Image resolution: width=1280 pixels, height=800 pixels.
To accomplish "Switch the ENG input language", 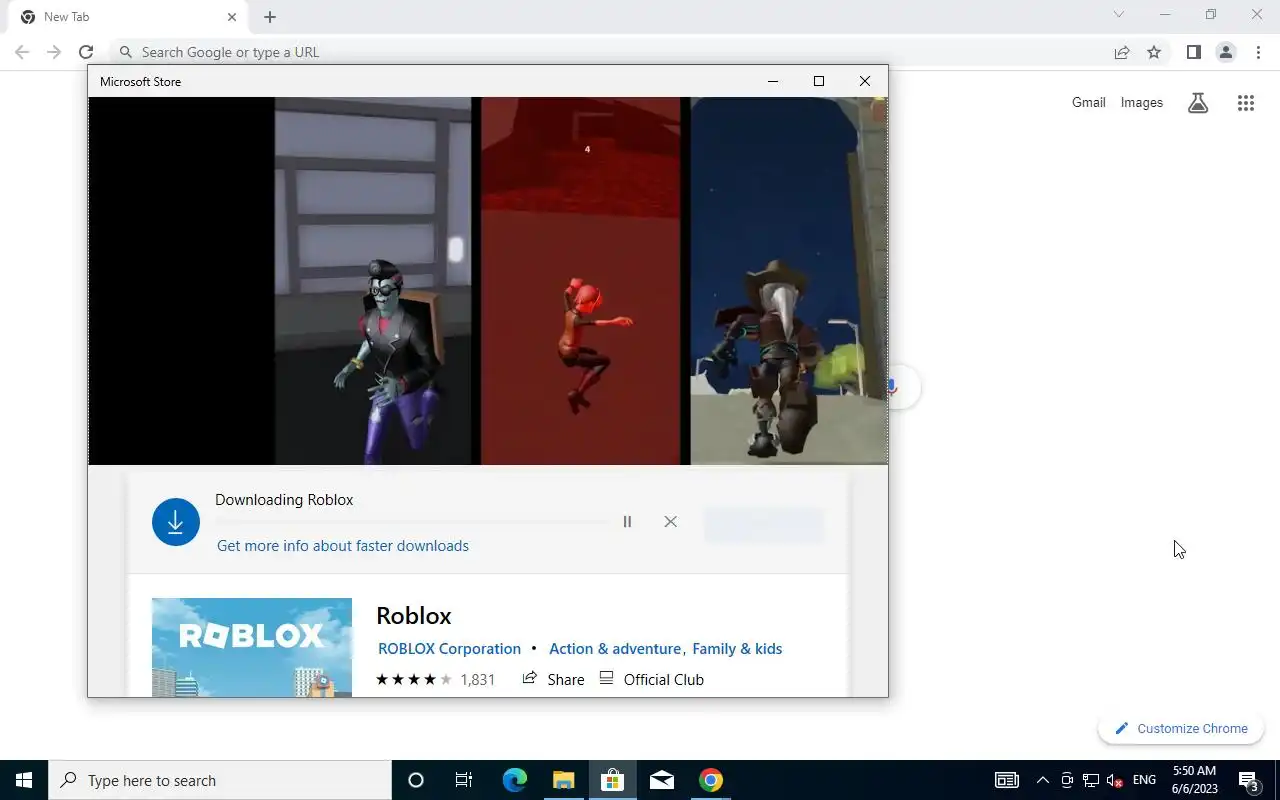I will coord(1144,780).
